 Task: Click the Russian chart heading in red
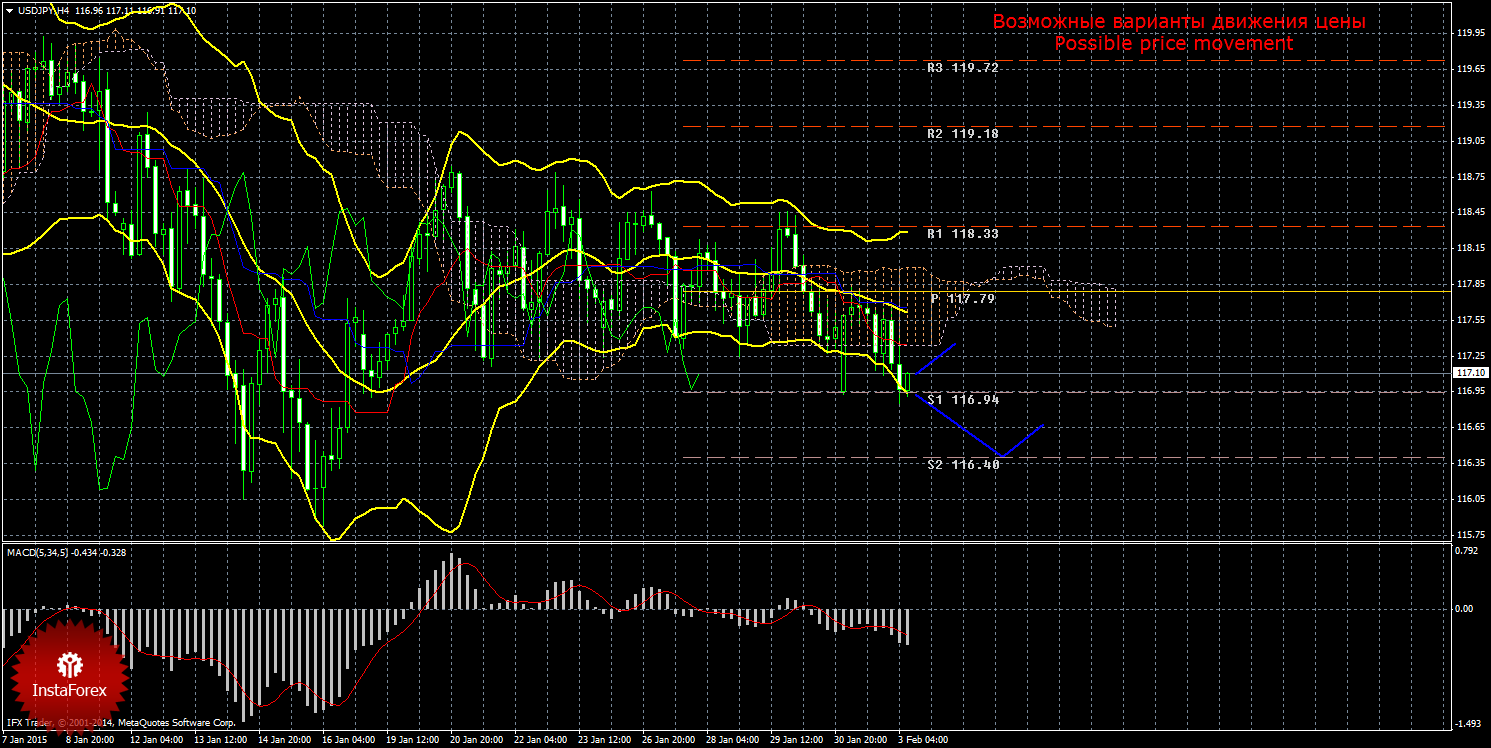(1179, 22)
